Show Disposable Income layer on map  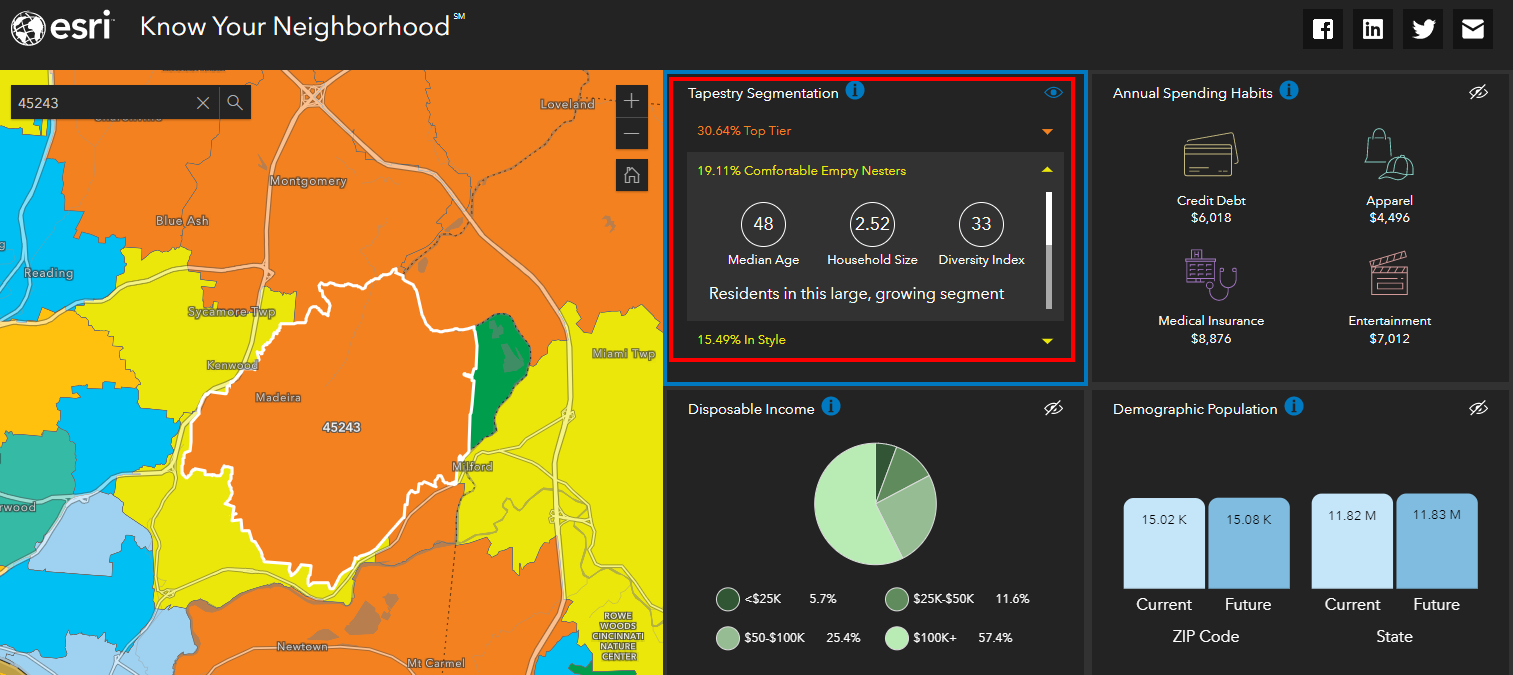pos(1053,408)
